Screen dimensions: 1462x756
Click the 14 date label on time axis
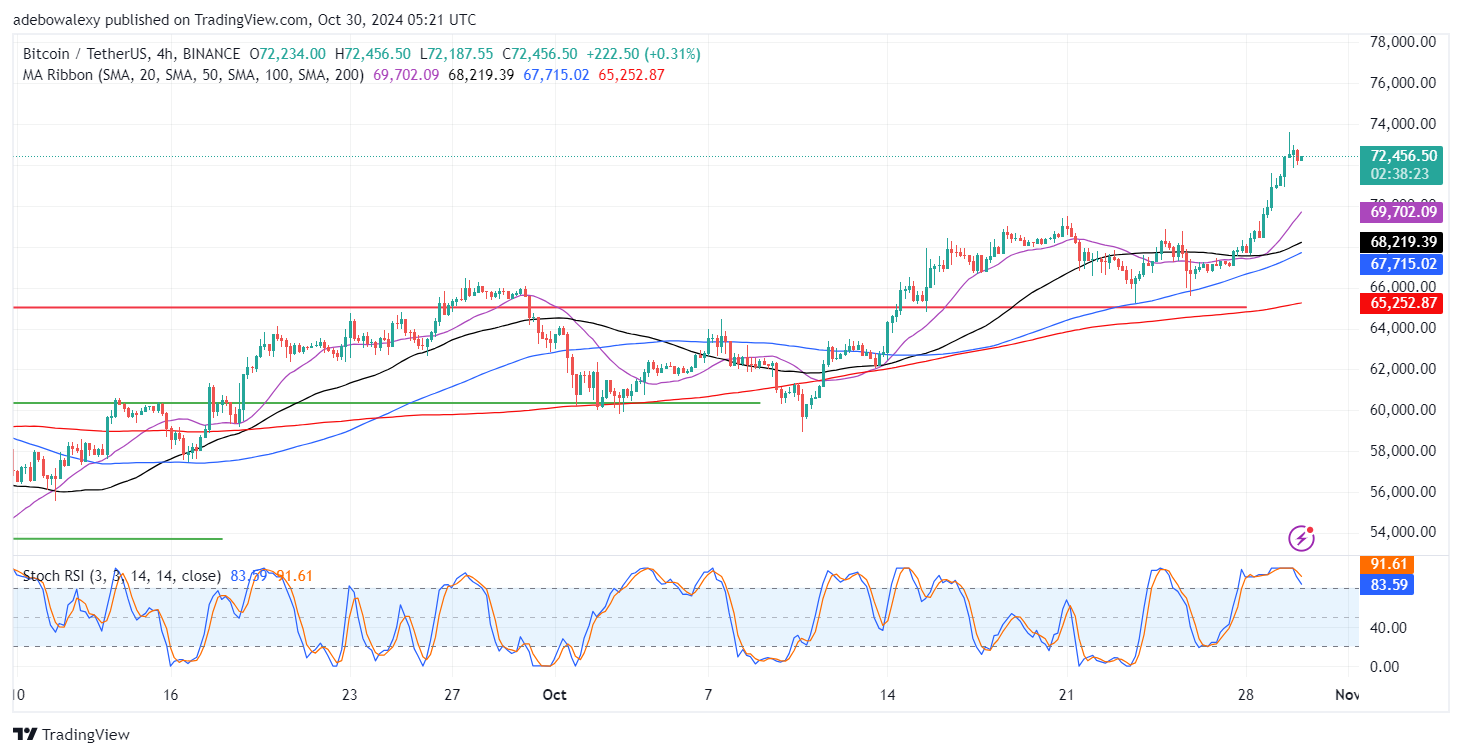pyautogui.click(x=887, y=695)
